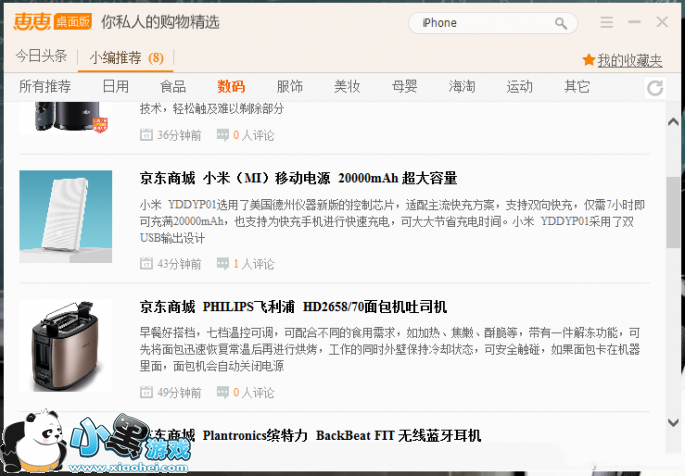
Task: Click 0 人评论 beside 36分钟前
Action: click(254, 135)
